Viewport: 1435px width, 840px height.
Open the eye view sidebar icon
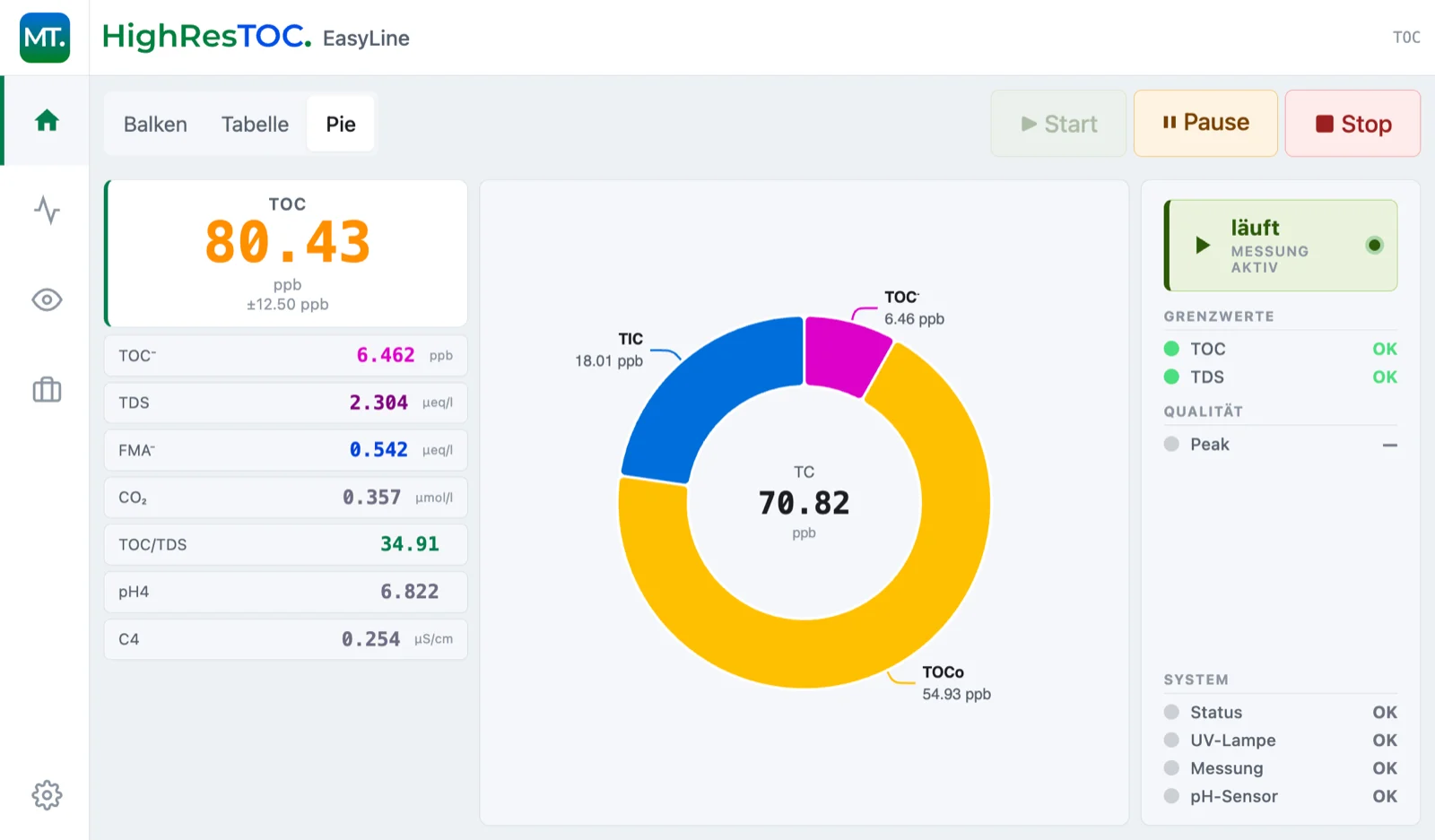click(x=47, y=299)
